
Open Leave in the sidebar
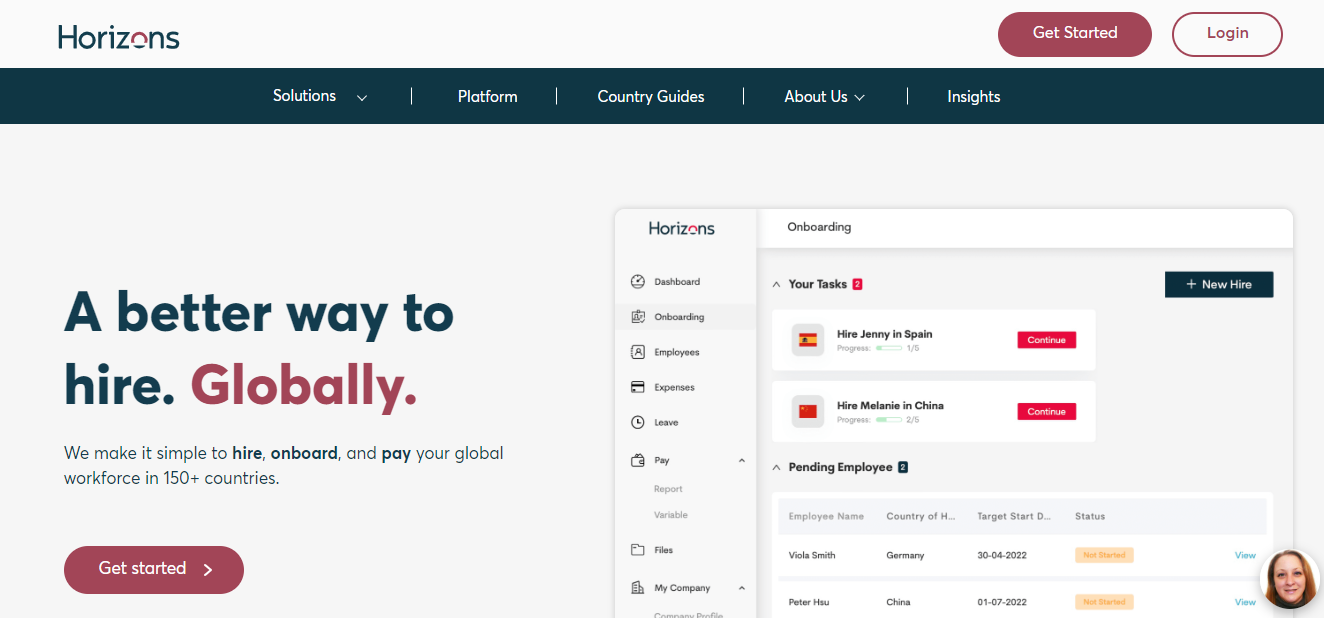coord(666,422)
